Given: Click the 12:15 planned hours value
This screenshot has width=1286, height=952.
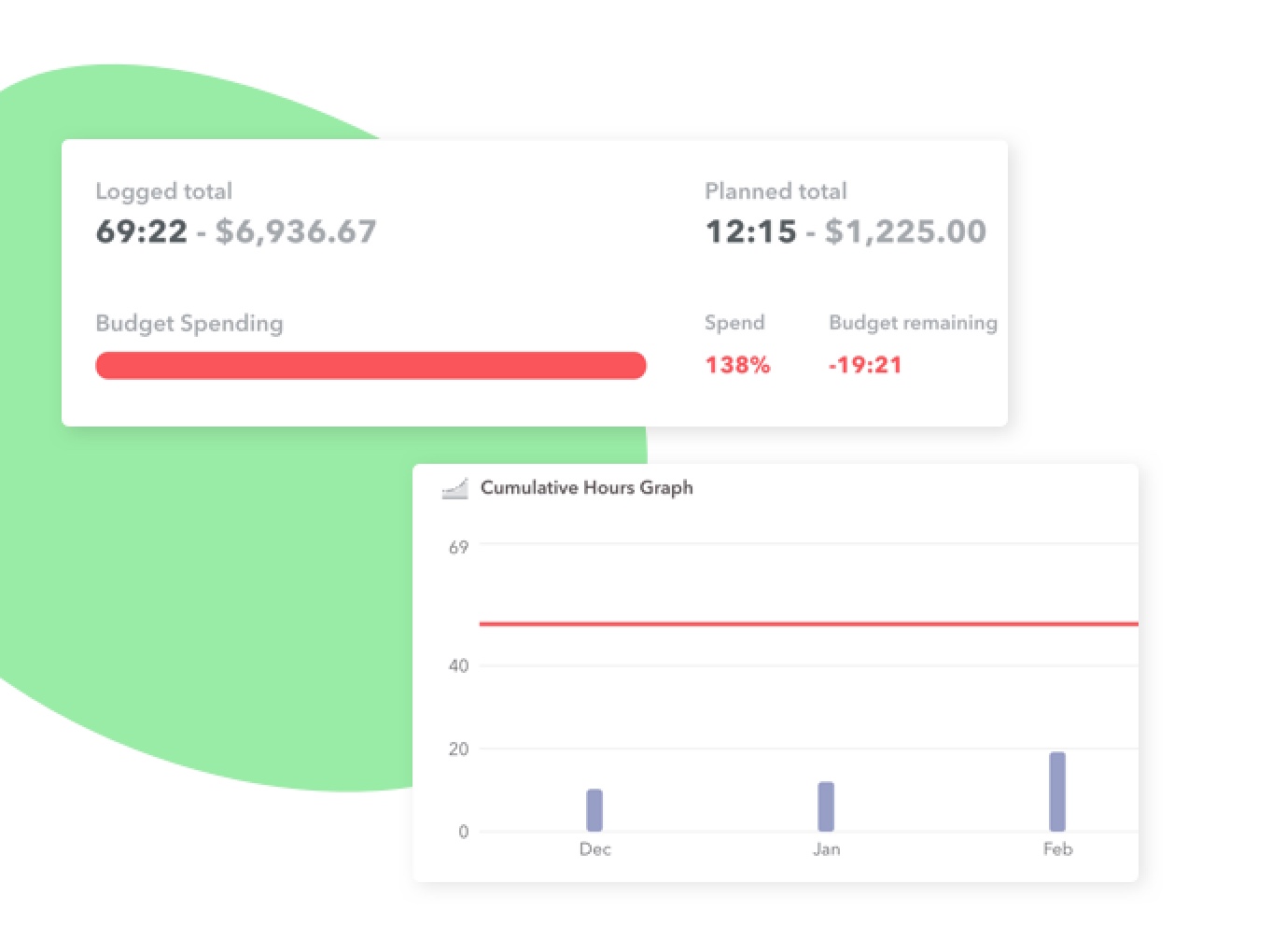Looking at the screenshot, I should (751, 231).
